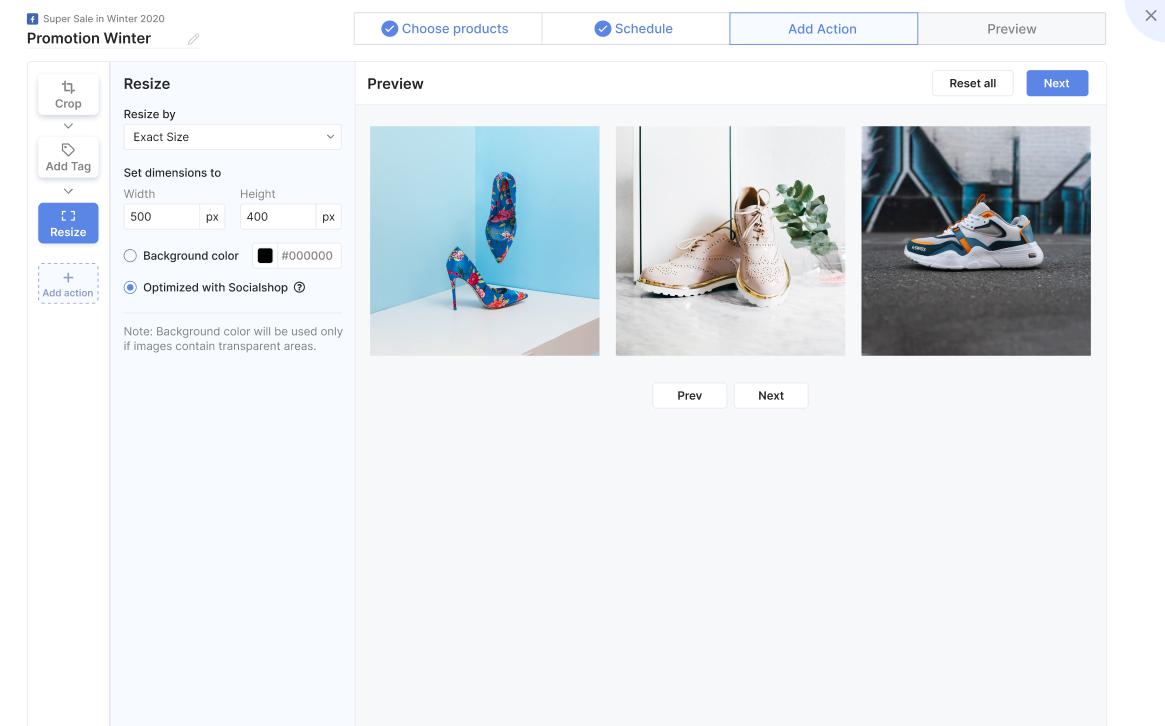
Task: Open the Resize by Exact Size dropdown
Action: point(233,137)
